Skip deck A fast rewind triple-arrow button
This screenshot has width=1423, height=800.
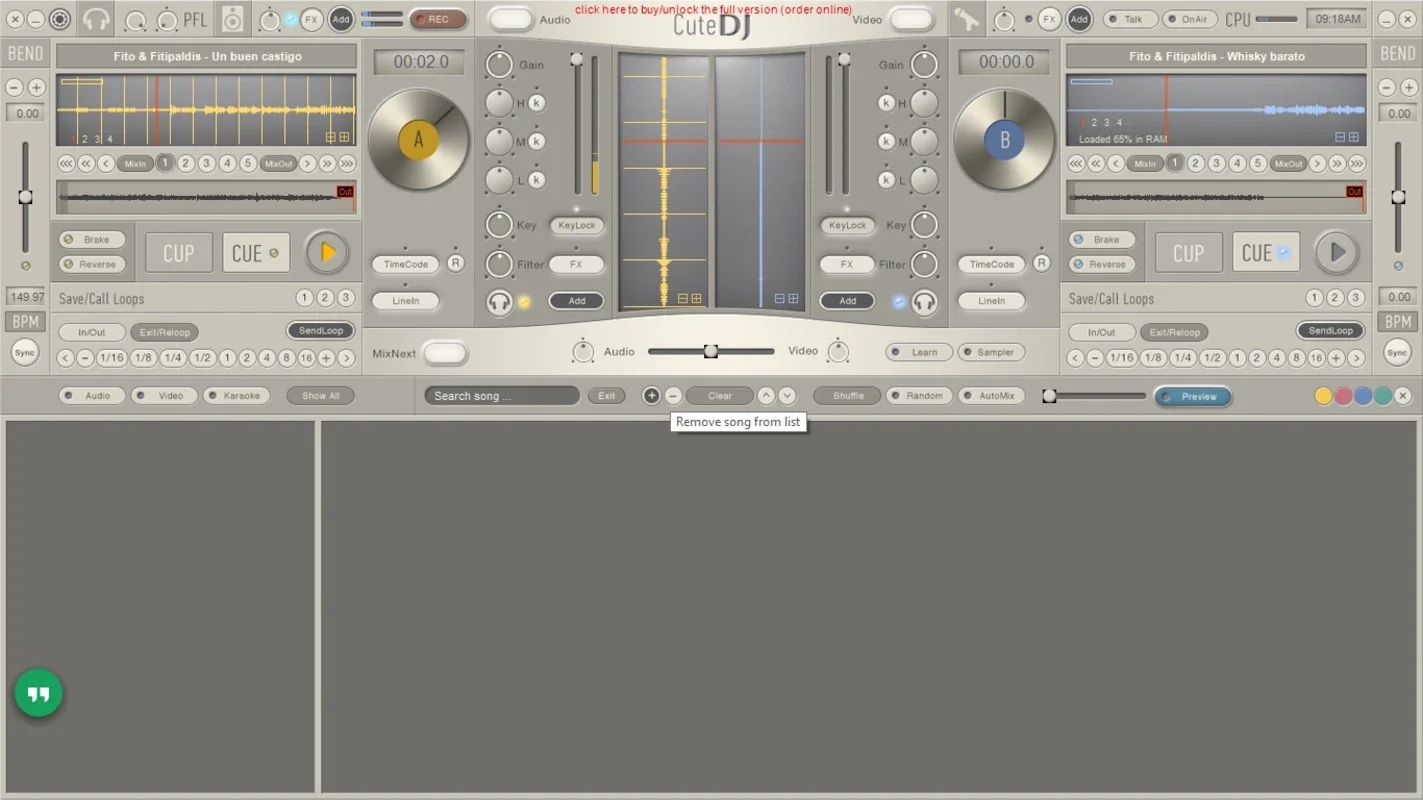(x=66, y=163)
